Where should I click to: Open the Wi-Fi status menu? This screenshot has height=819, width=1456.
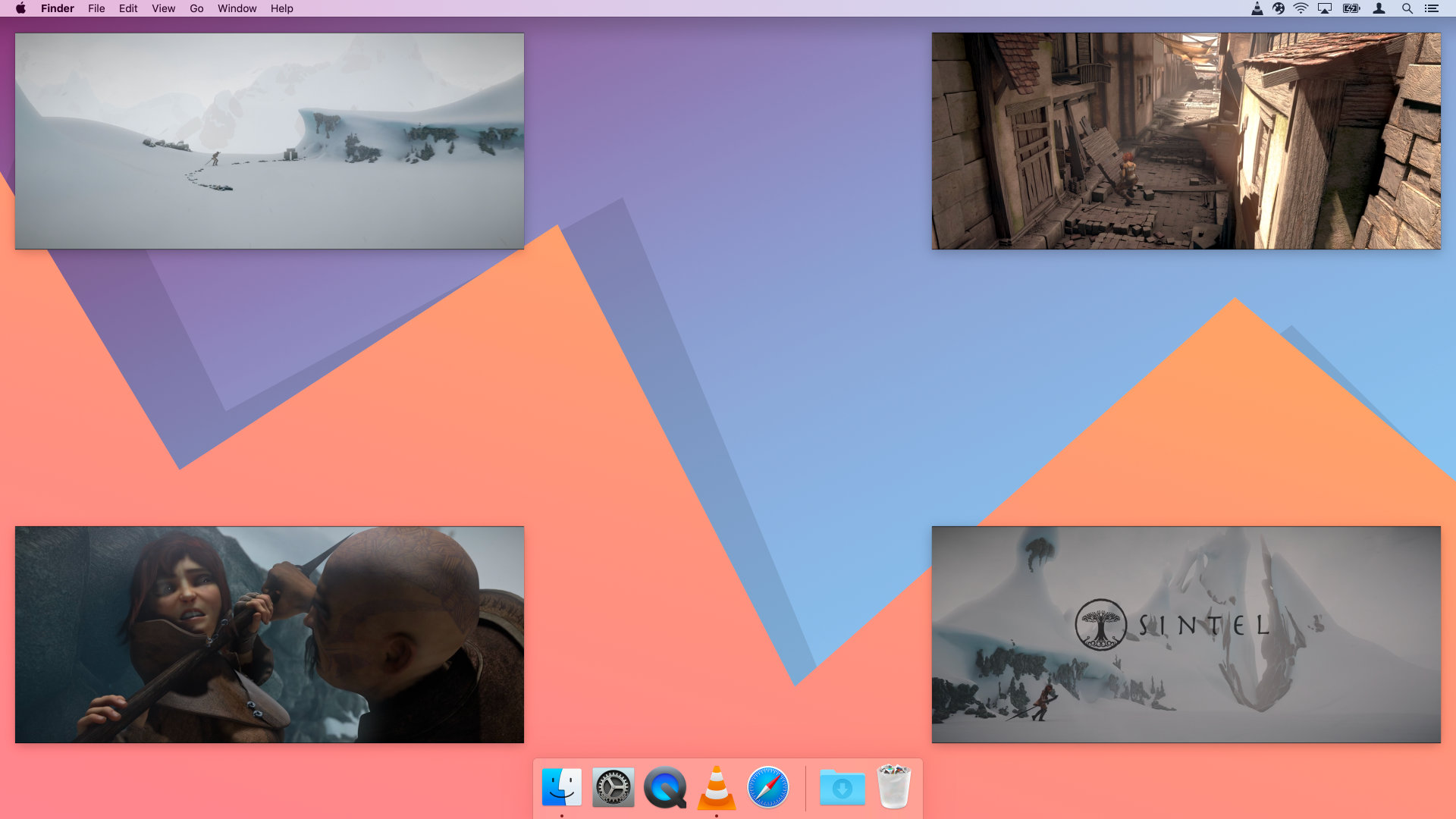[1301, 8]
